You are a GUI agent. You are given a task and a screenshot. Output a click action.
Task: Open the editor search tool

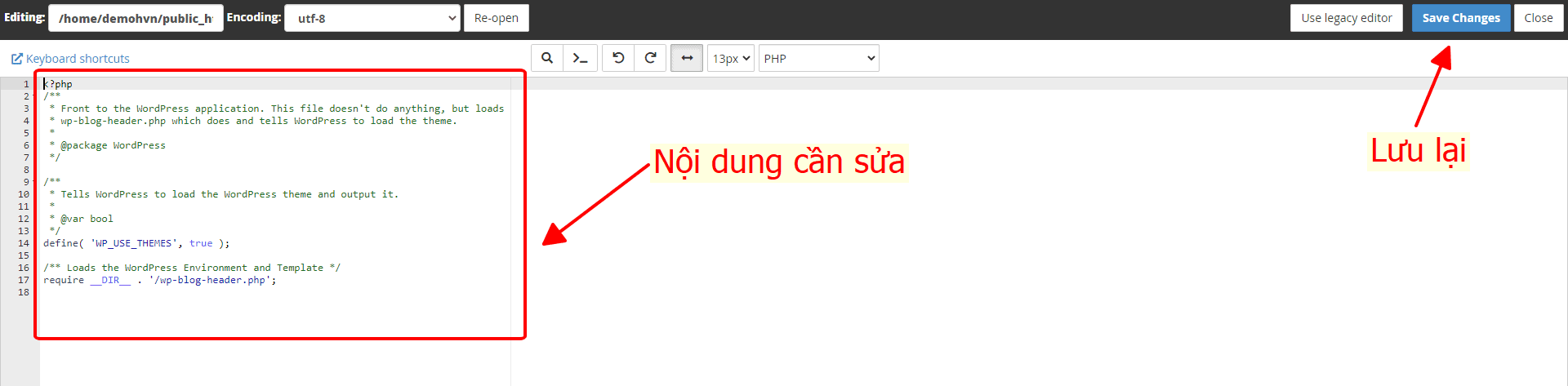click(547, 58)
